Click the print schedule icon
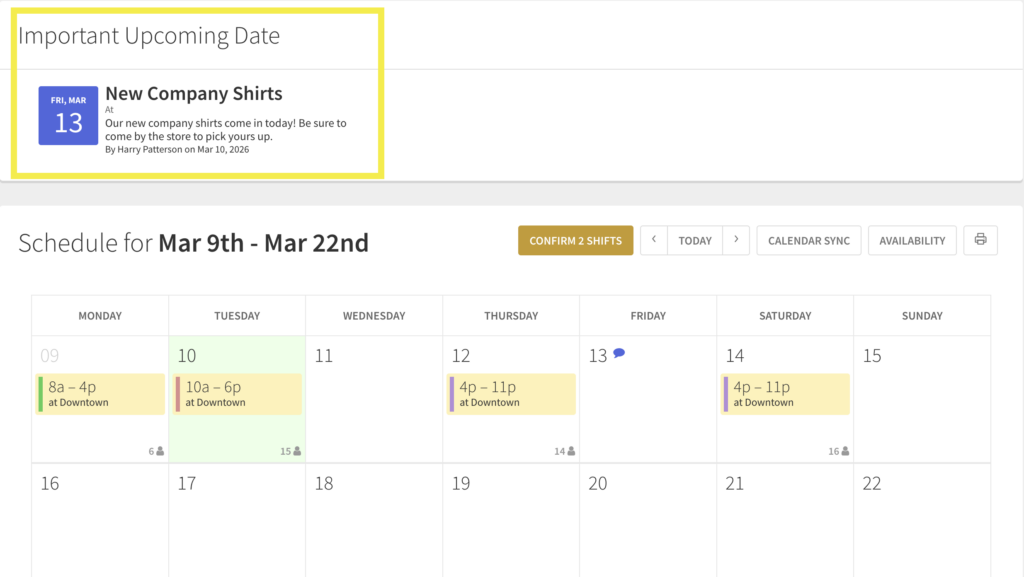The image size is (1024, 577). point(980,240)
